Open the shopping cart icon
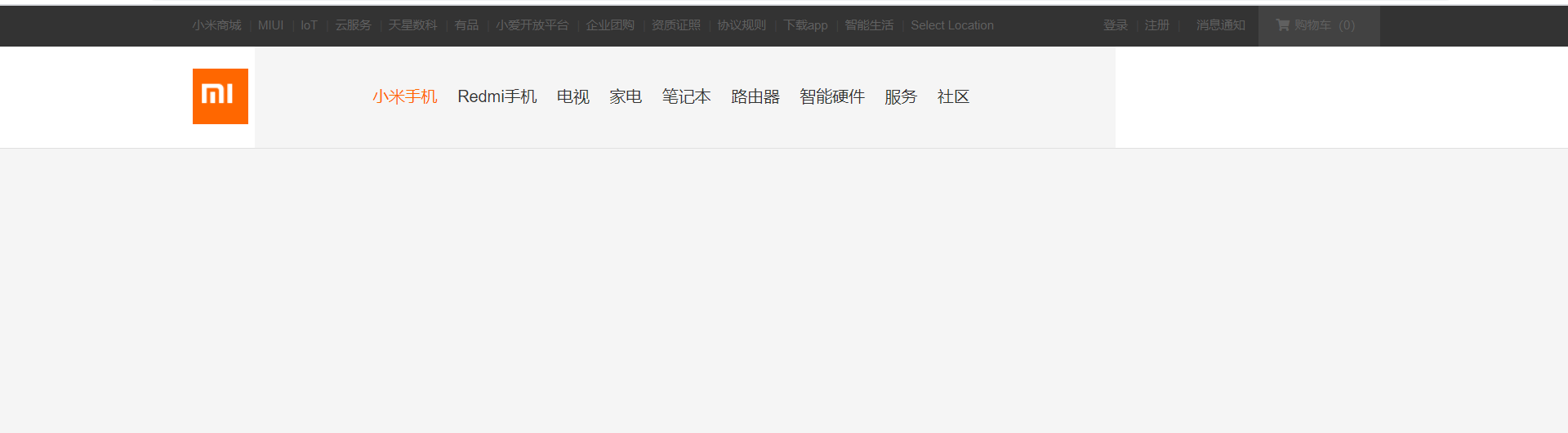This screenshot has width=1568, height=433. tap(1282, 25)
